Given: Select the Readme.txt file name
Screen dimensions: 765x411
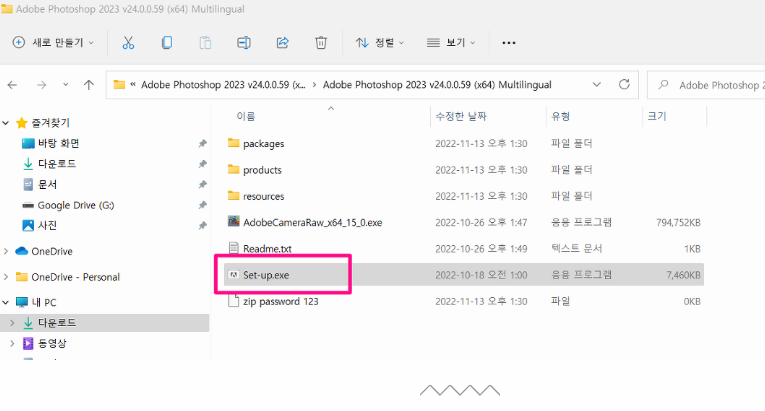Looking at the screenshot, I should coord(267,249).
